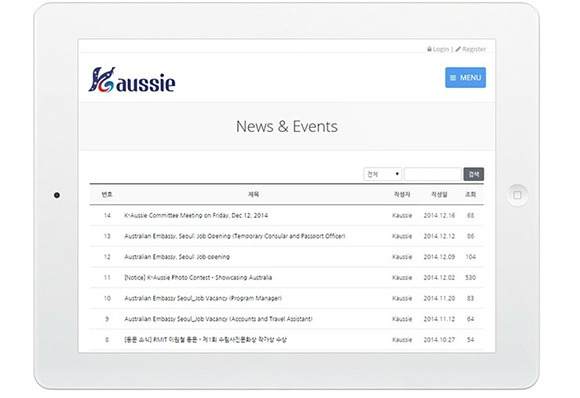The width and height of the screenshot is (580, 398).
Task: Click the author column header
Action: 402,195
